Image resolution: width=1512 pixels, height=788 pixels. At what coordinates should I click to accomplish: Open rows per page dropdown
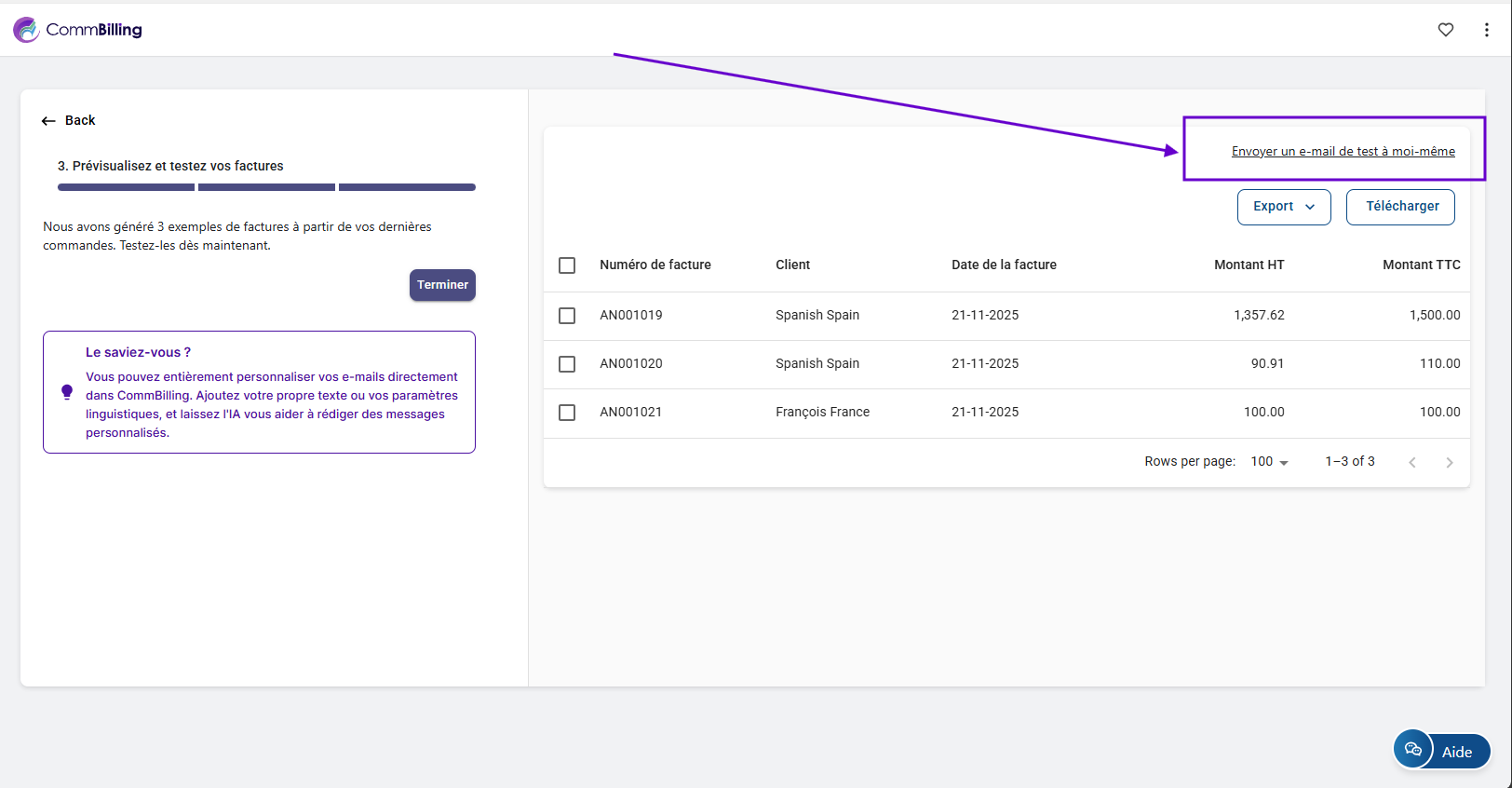[x=1269, y=462]
